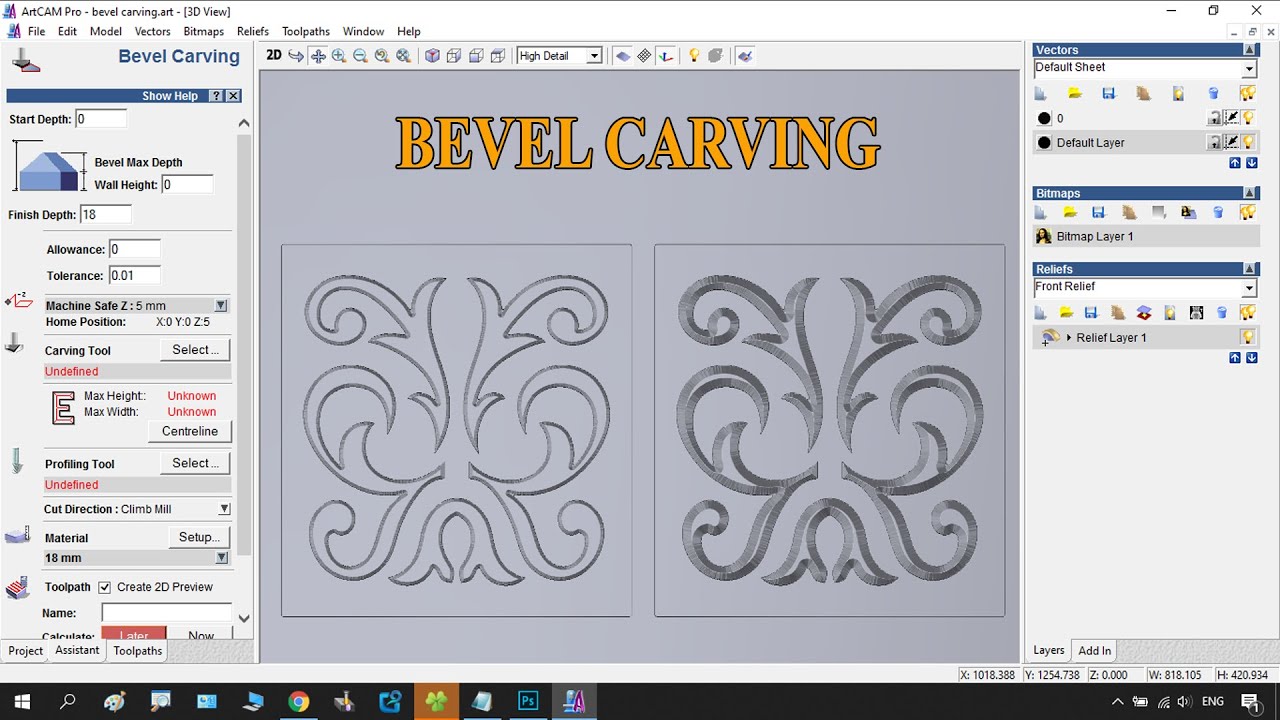Click the Zoom In magnifier icon
Viewport: 1280px width, 720px height.
[x=339, y=56]
